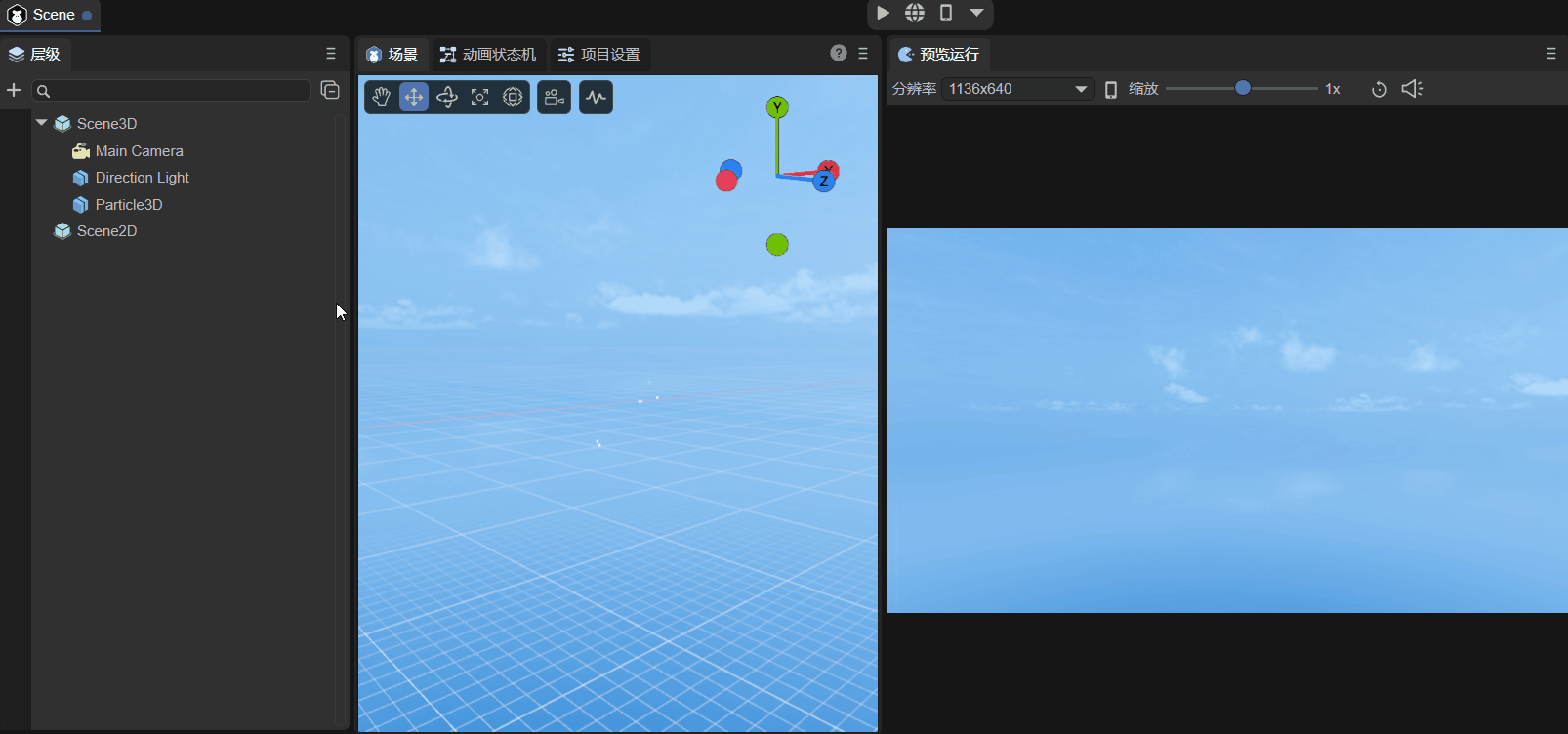Select the hand pan tool
1568x734 pixels.
pyautogui.click(x=381, y=97)
